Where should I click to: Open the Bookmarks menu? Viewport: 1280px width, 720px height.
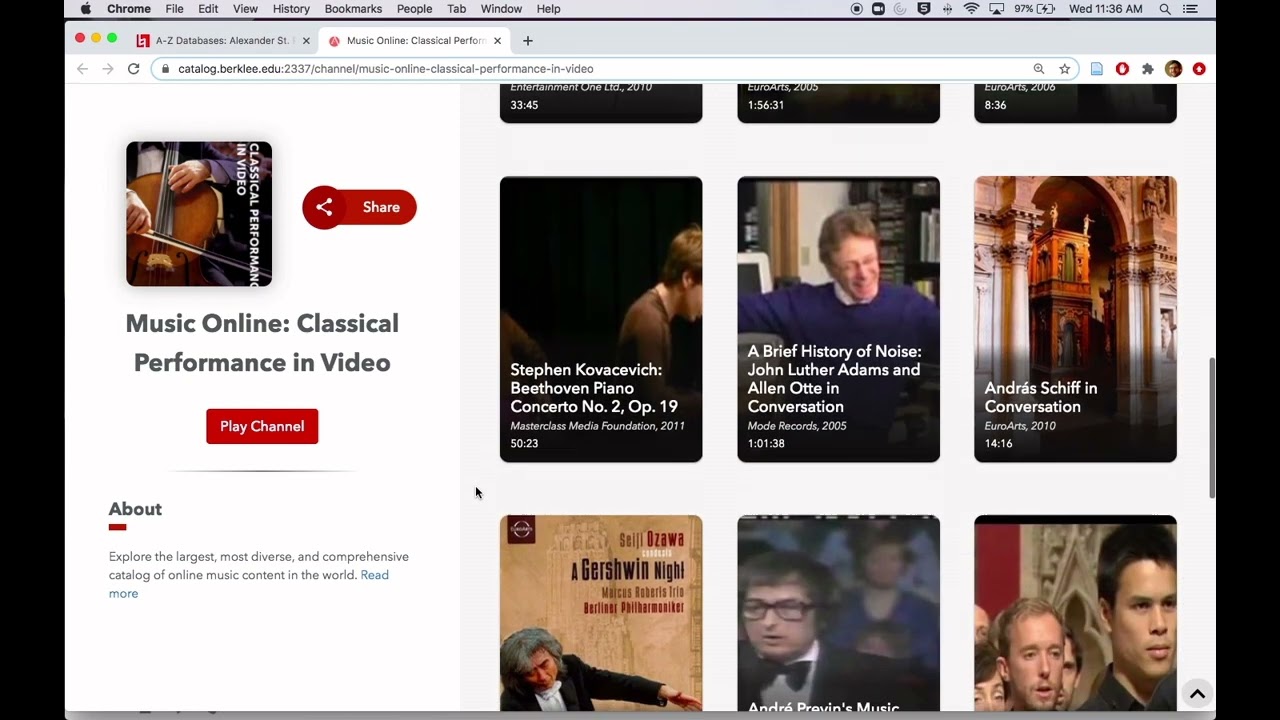click(353, 9)
